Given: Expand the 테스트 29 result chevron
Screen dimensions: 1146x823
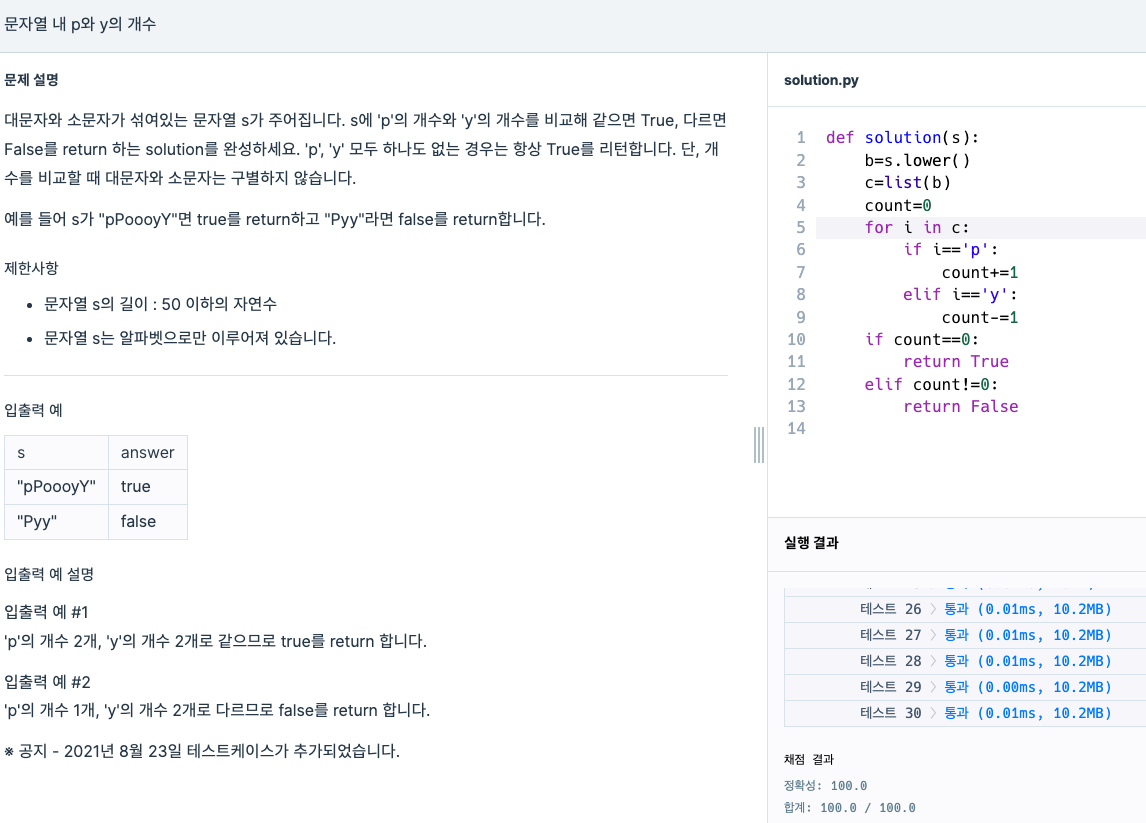Looking at the screenshot, I should [x=933, y=687].
